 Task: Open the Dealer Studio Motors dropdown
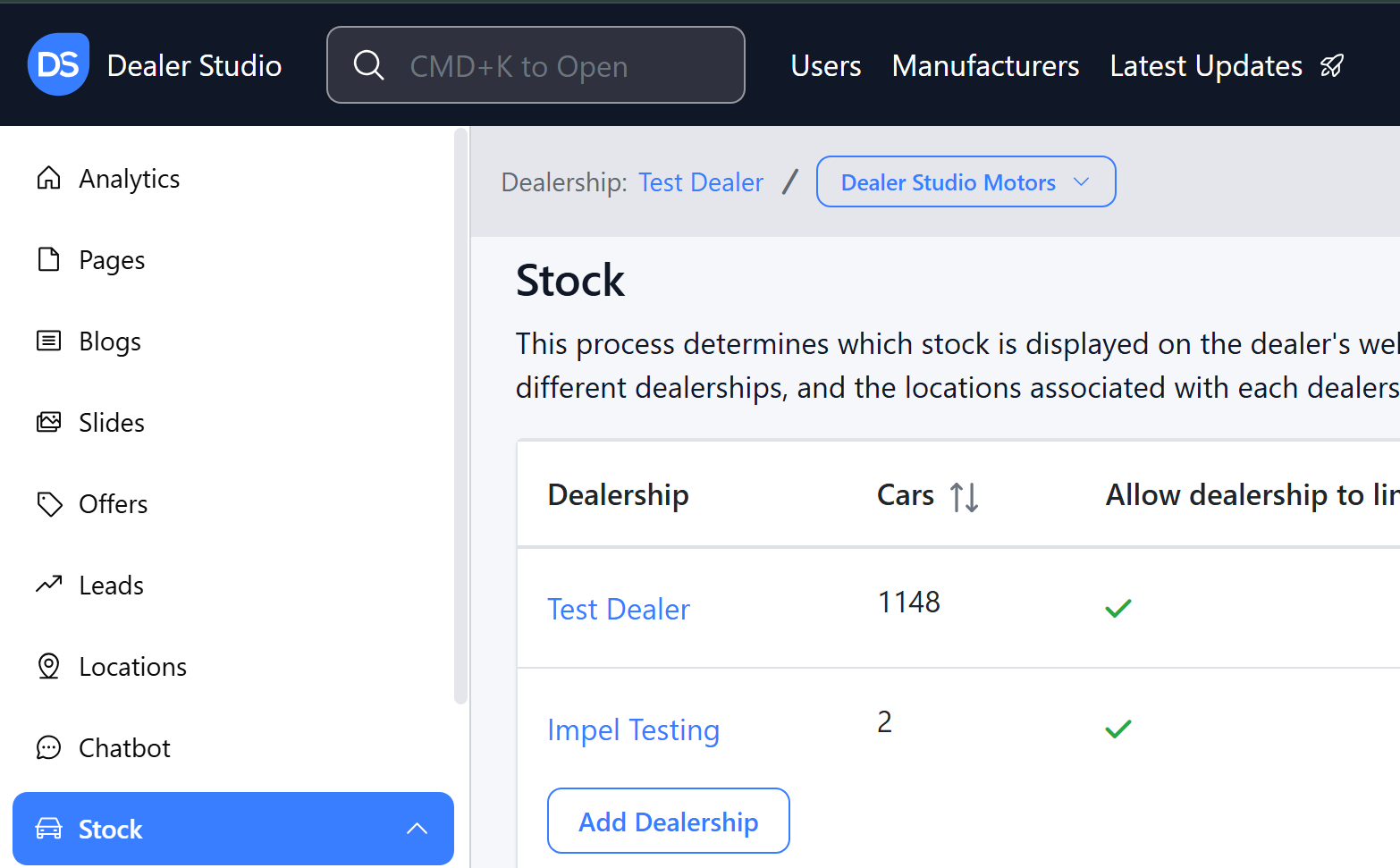point(966,182)
